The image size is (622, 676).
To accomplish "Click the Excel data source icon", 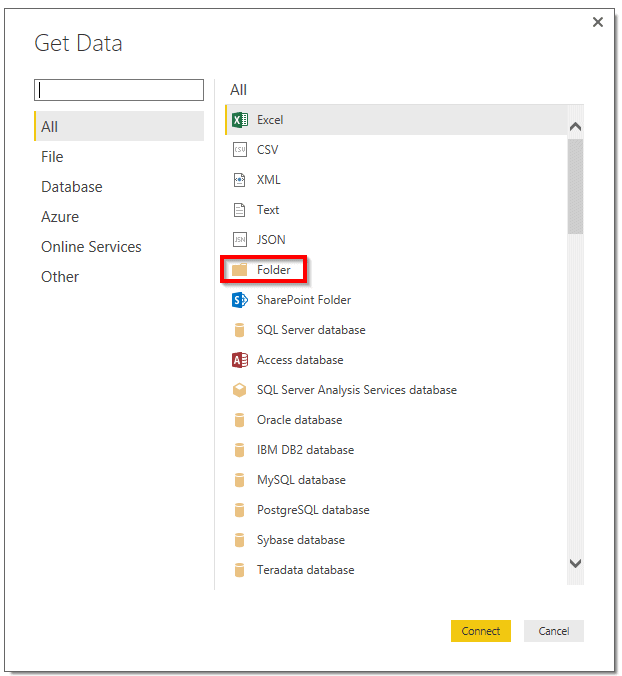I will (x=239, y=120).
